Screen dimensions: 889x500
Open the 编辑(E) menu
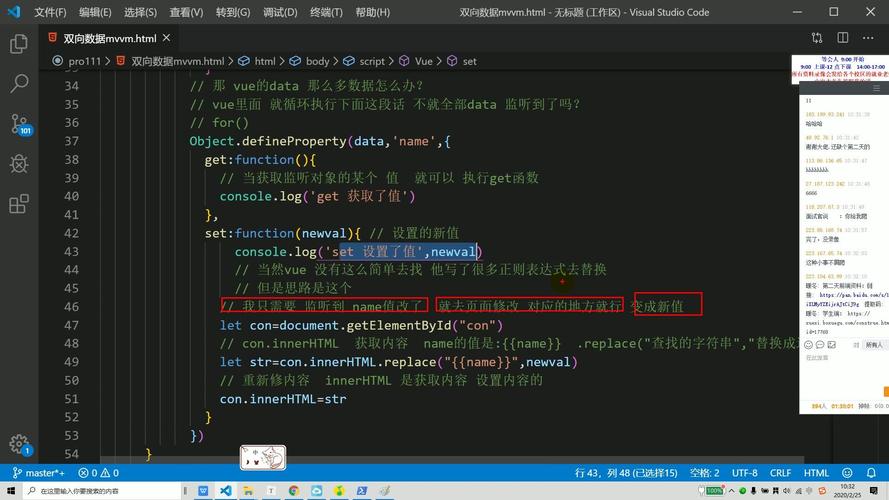[x=95, y=12]
